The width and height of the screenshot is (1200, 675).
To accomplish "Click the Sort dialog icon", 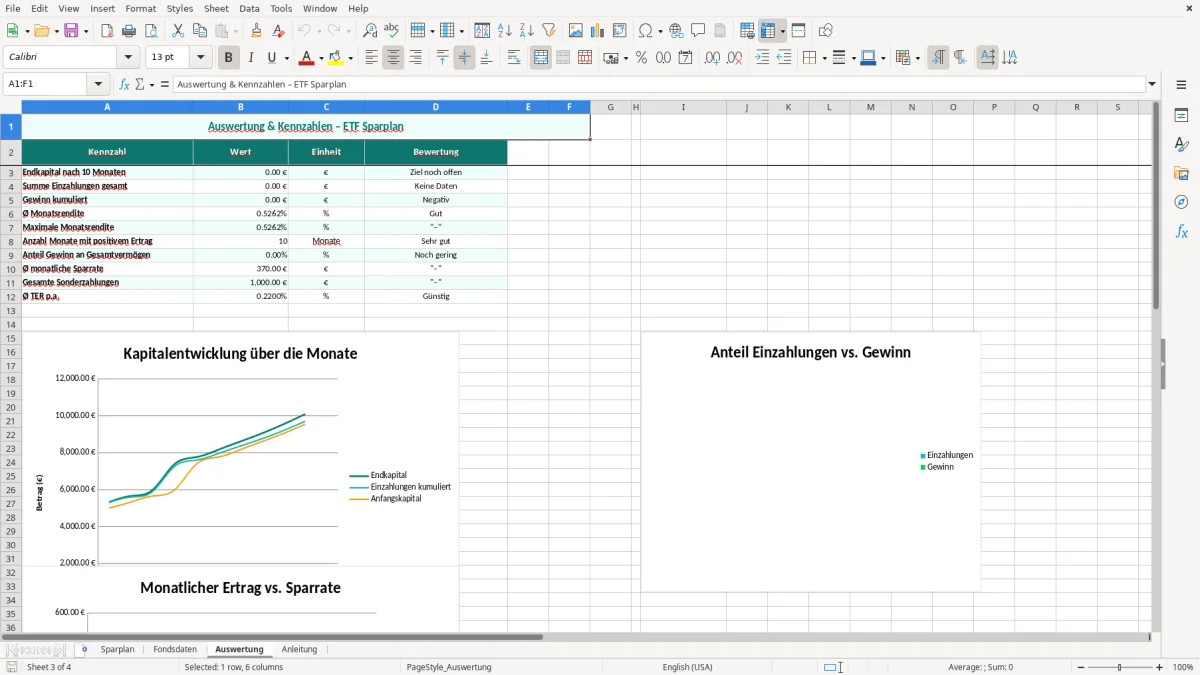I will tap(482, 31).
